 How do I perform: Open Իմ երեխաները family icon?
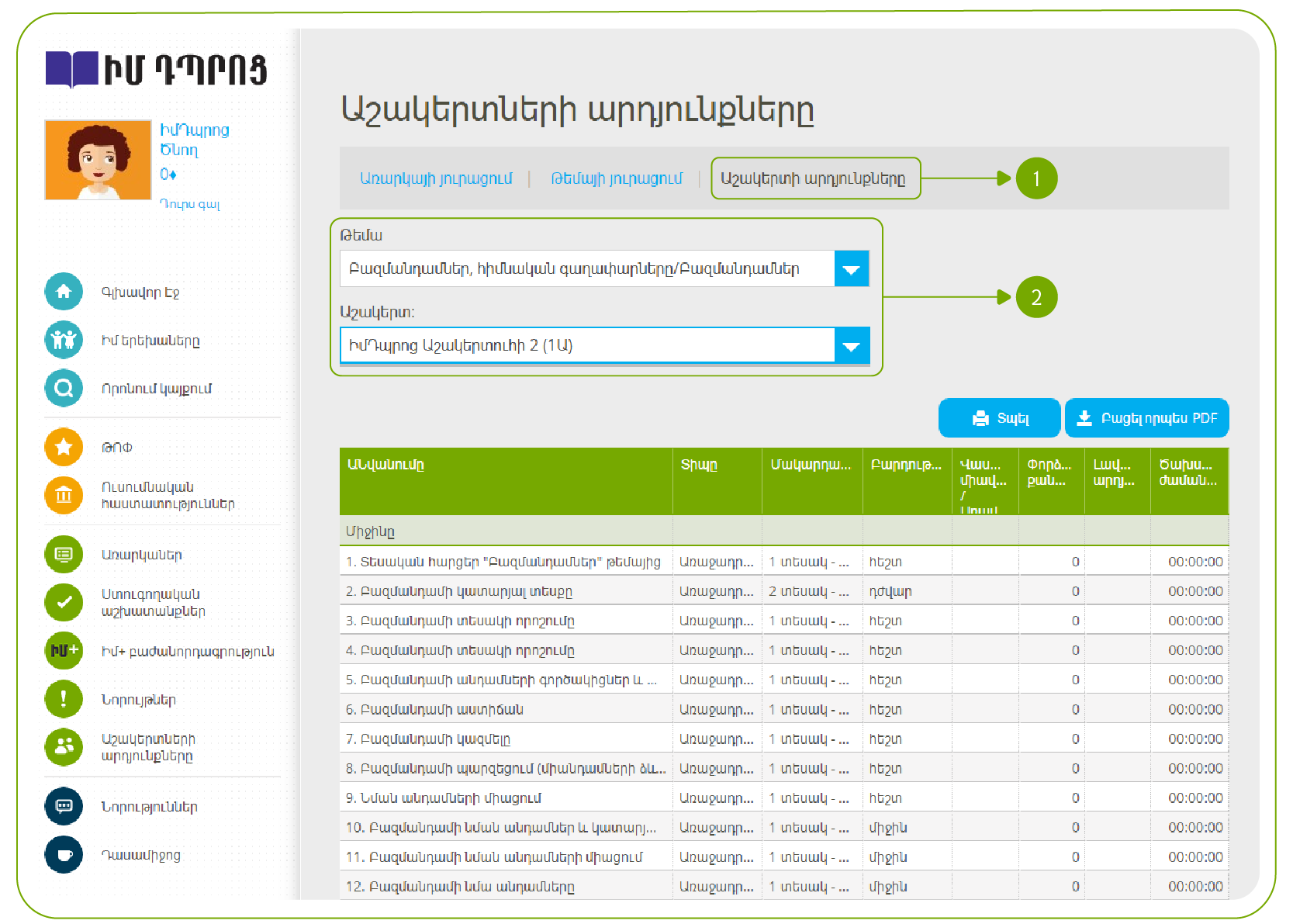click(x=64, y=340)
